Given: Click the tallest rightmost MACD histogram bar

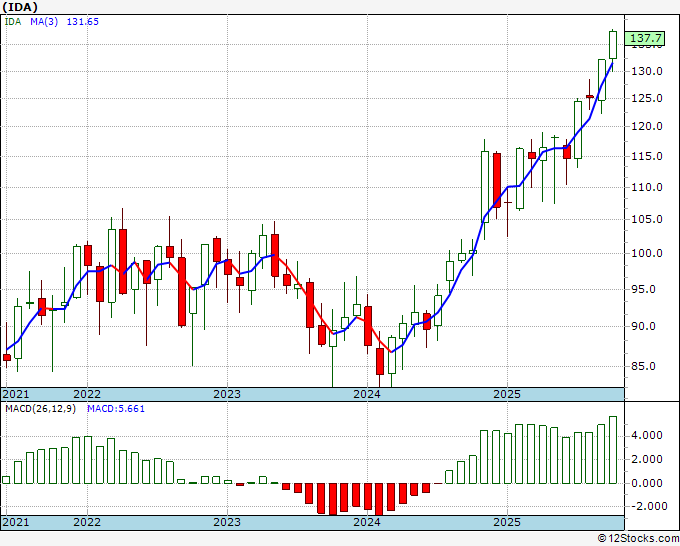Looking at the screenshot, I should point(613,450).
